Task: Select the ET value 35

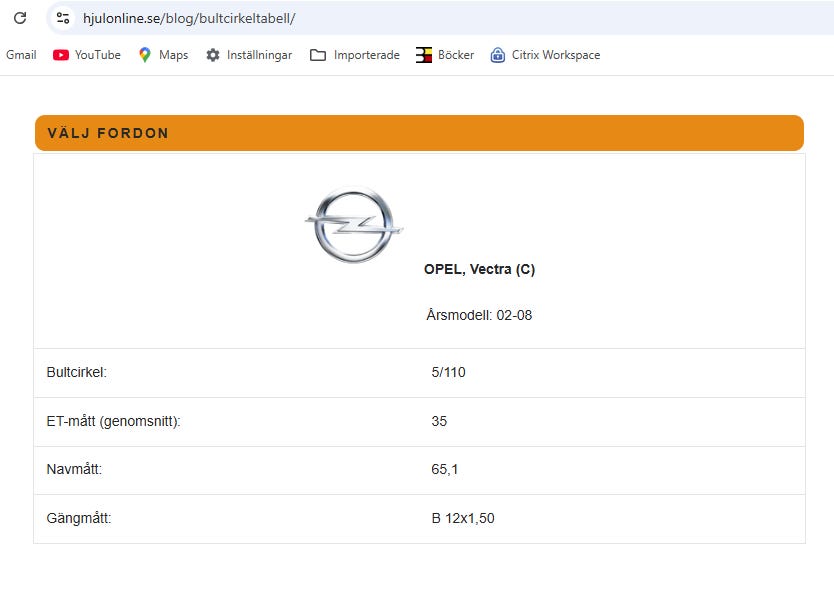Action: [439, 421]
